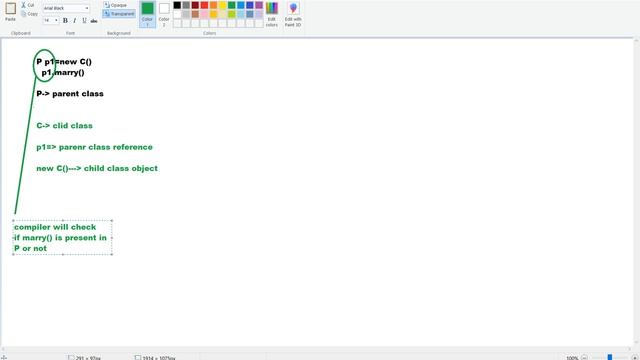Click the 100% zoom level label

[x=572, y=358]
